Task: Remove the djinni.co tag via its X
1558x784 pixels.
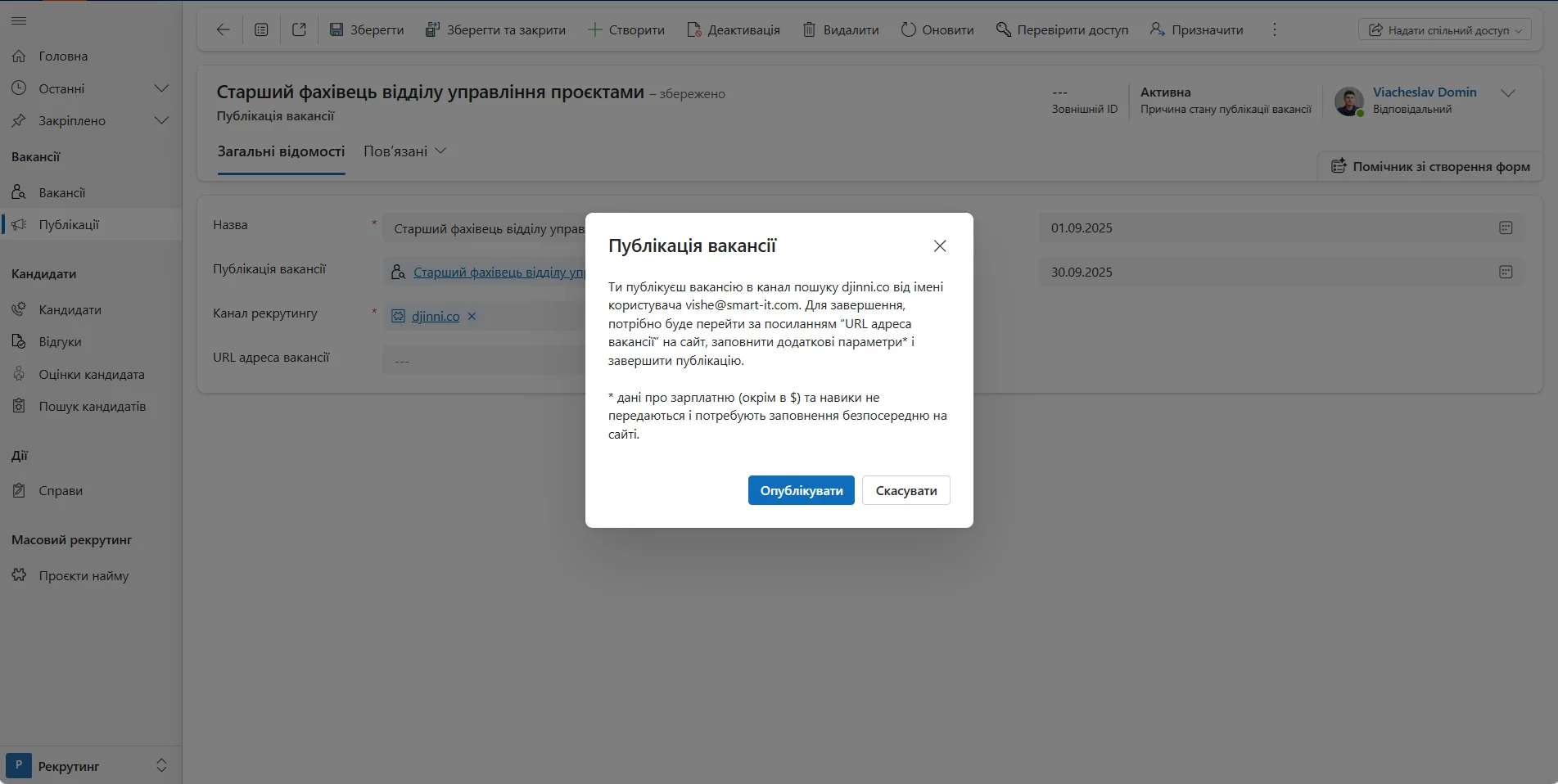Action: 472,317
